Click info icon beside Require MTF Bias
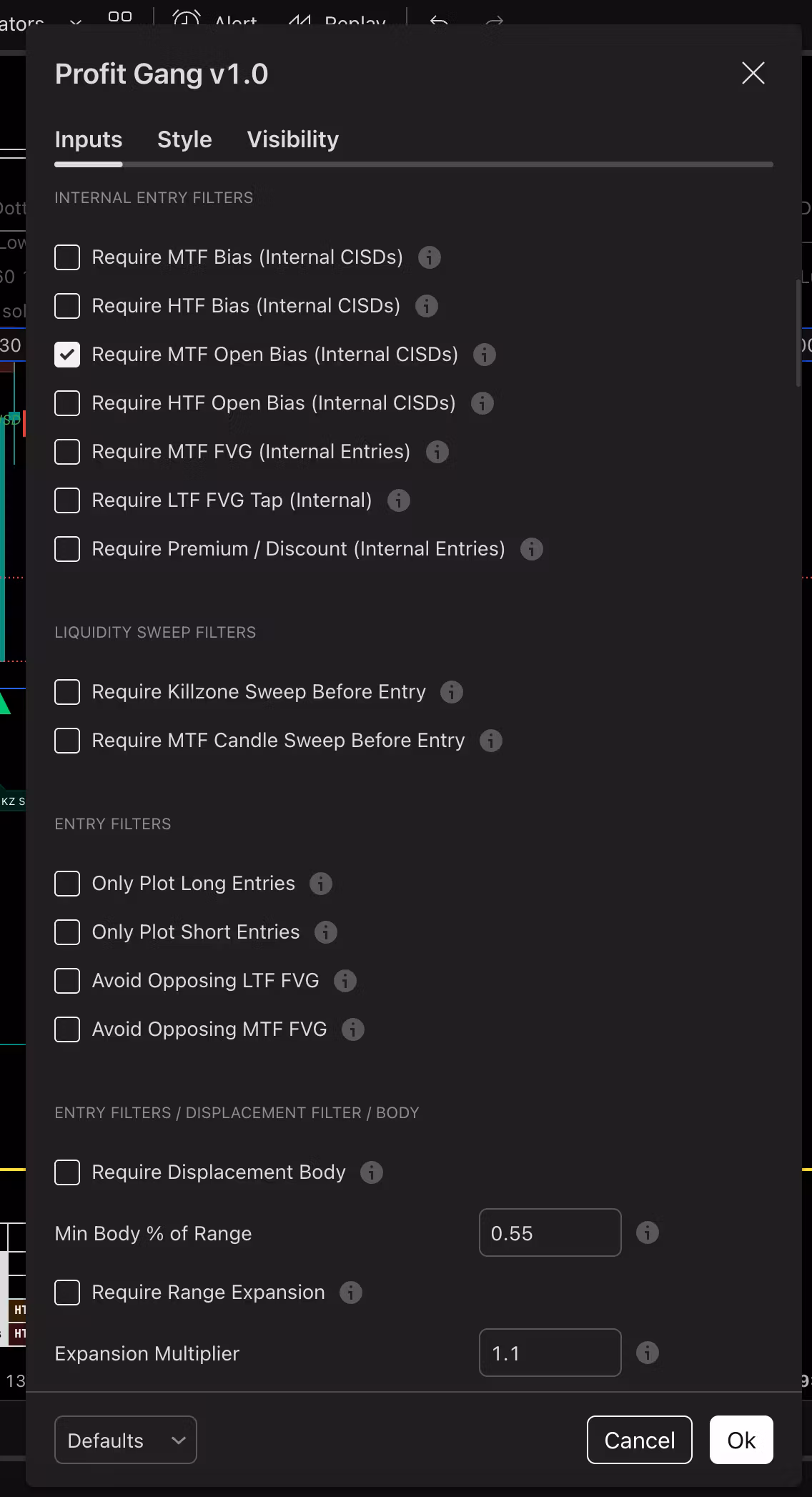Screen dimensions: 812x1497 coord(430,257)
